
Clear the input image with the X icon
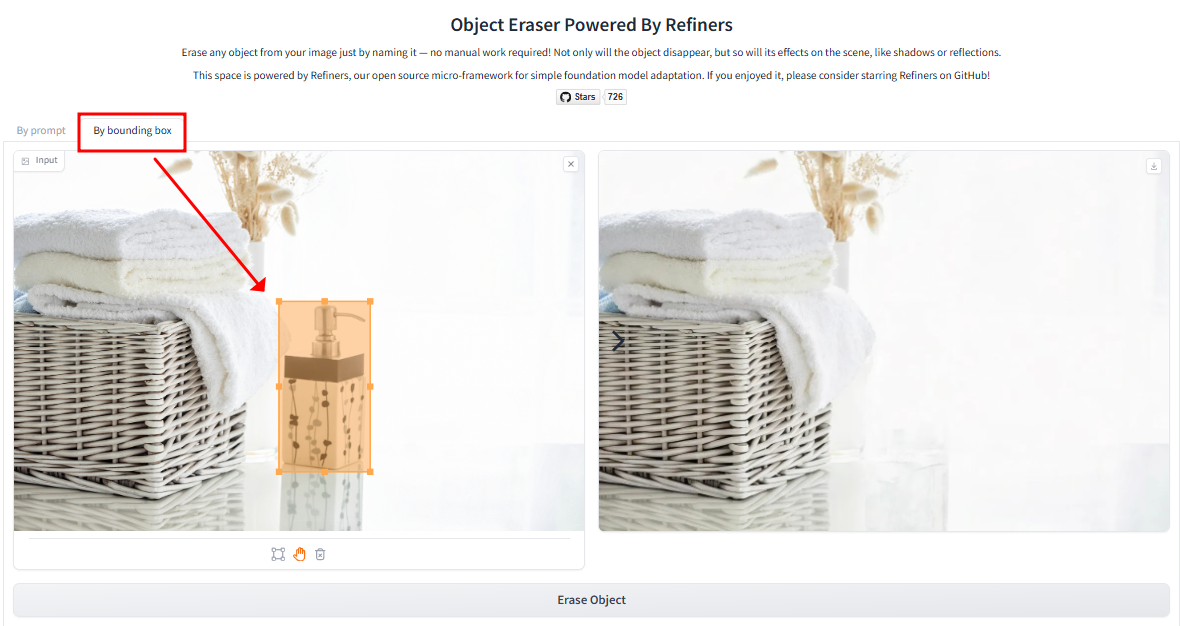[571, 164]
